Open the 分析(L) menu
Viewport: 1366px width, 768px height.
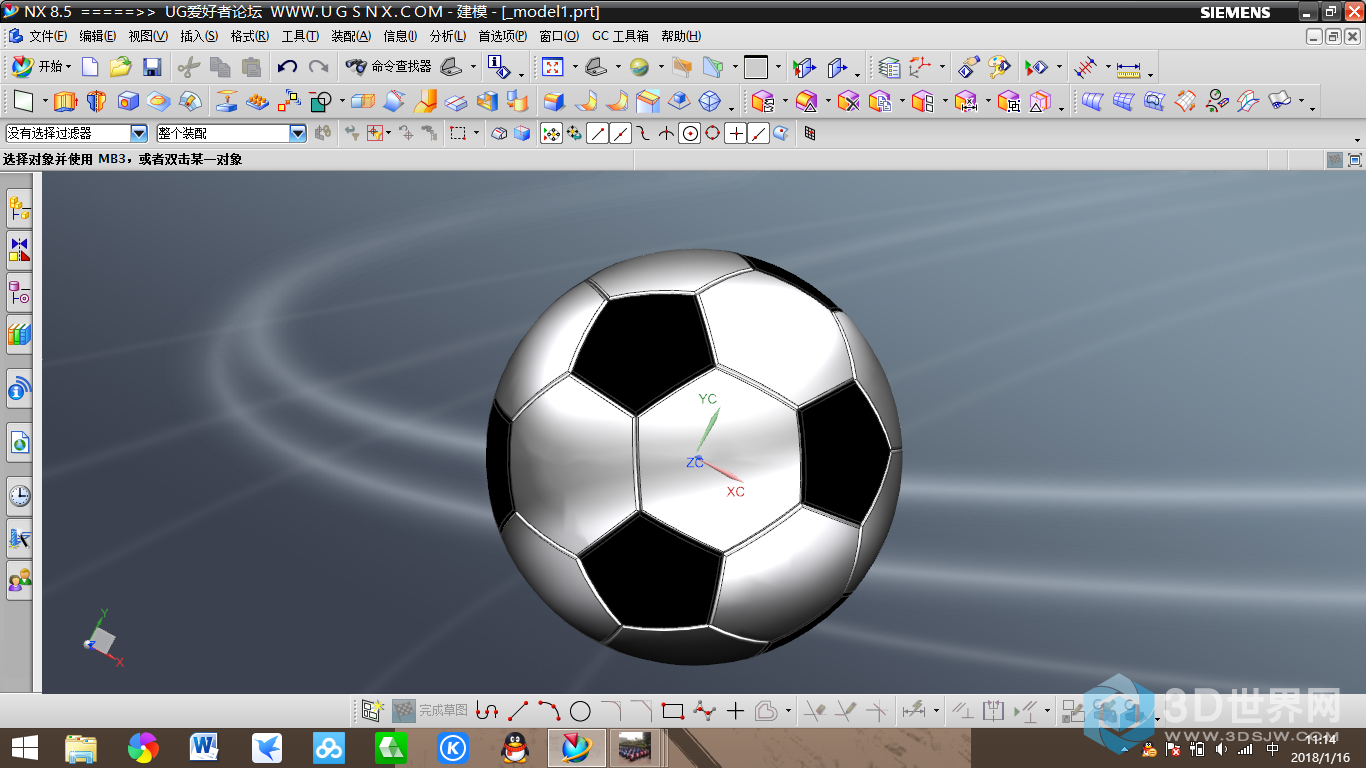click(447, 36)
